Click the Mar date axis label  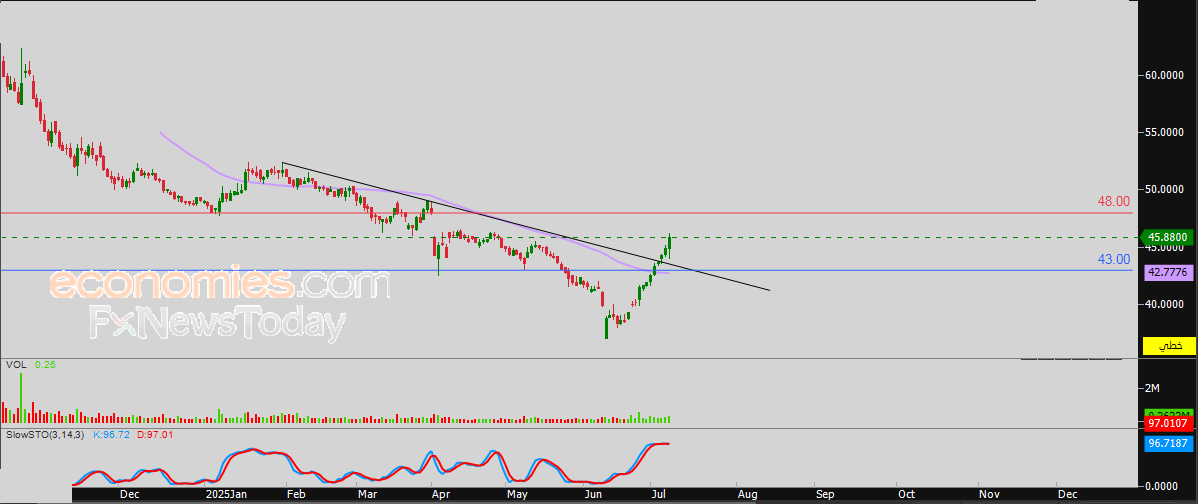point(368,495)
